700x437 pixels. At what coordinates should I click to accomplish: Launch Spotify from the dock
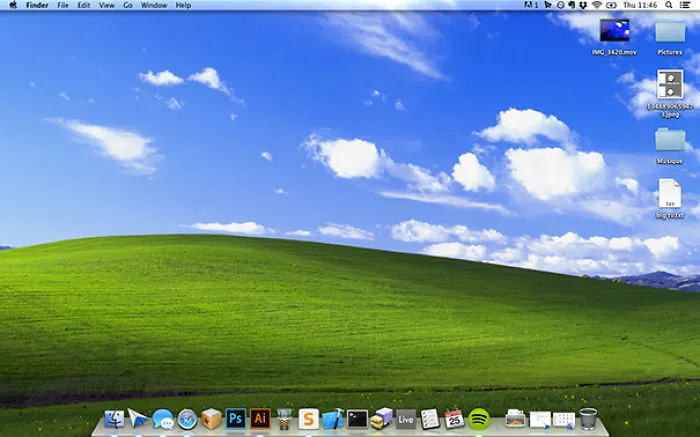click(479, 419)
